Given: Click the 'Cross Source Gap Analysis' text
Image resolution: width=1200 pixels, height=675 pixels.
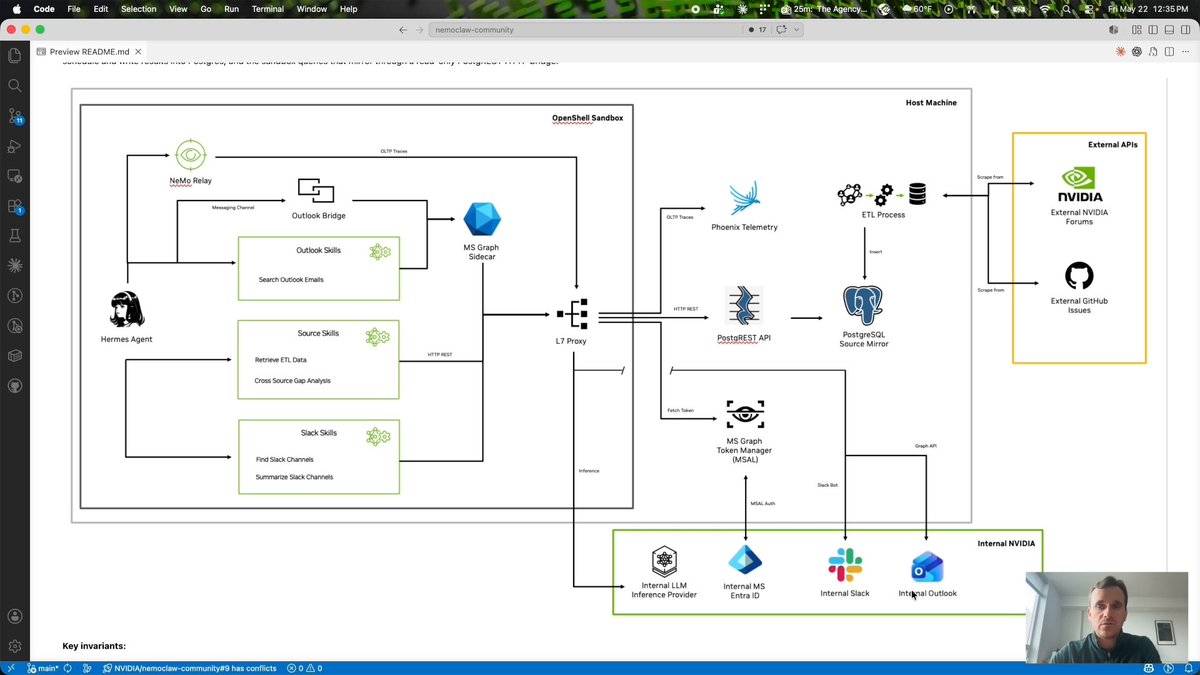Looking at the screenshot, I should [x=292, y=381].
